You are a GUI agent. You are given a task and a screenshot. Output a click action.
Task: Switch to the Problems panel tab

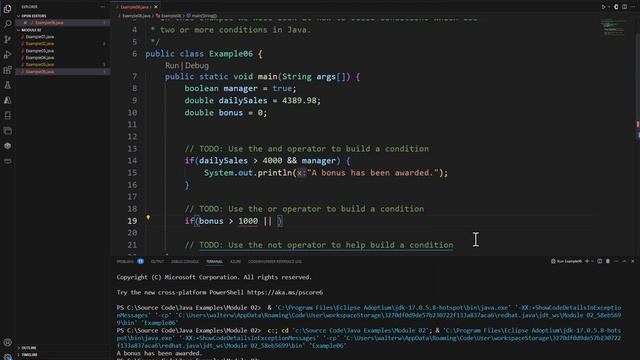(x=125, y=262)
